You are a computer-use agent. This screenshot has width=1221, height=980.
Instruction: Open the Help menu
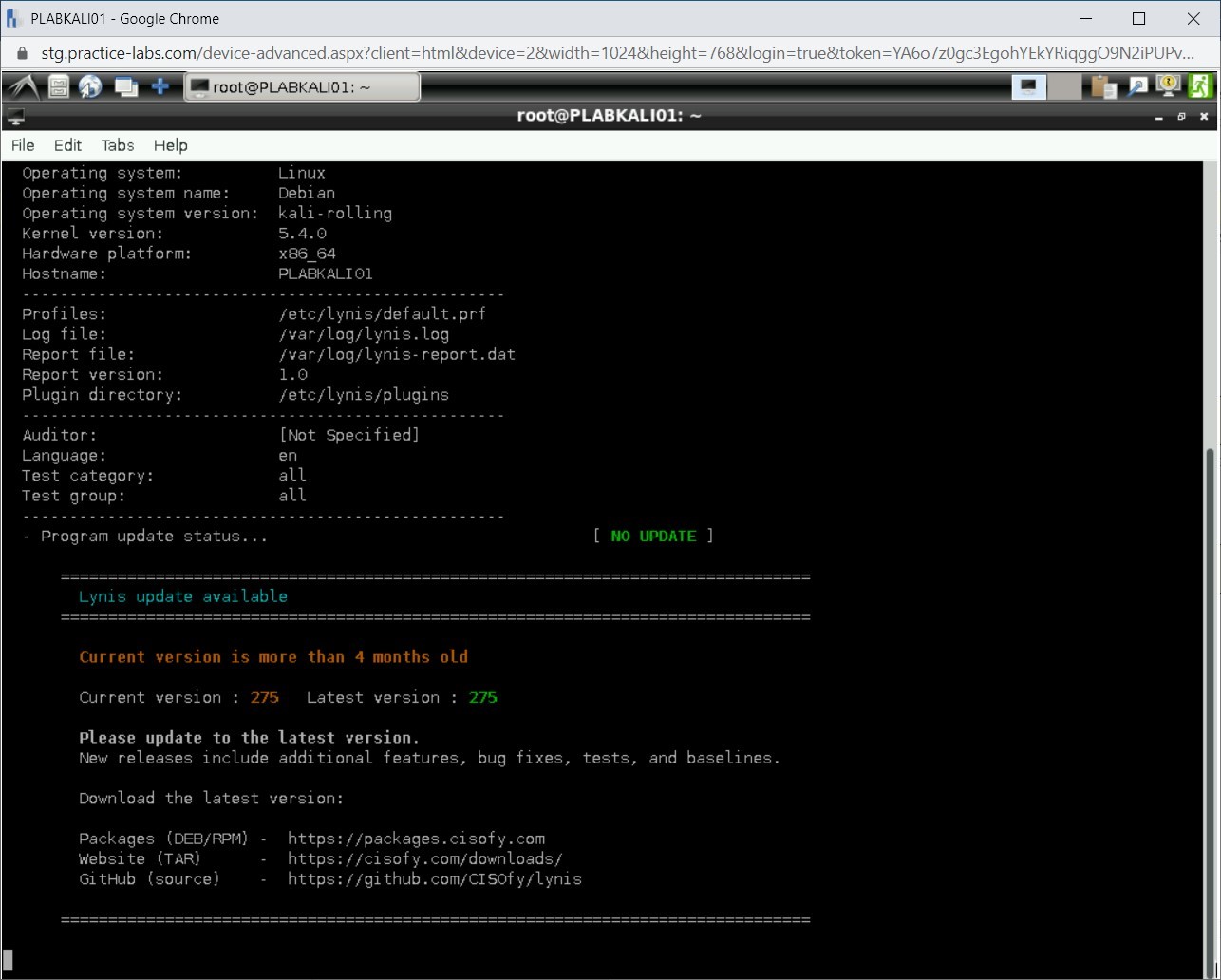pos(171,145)
